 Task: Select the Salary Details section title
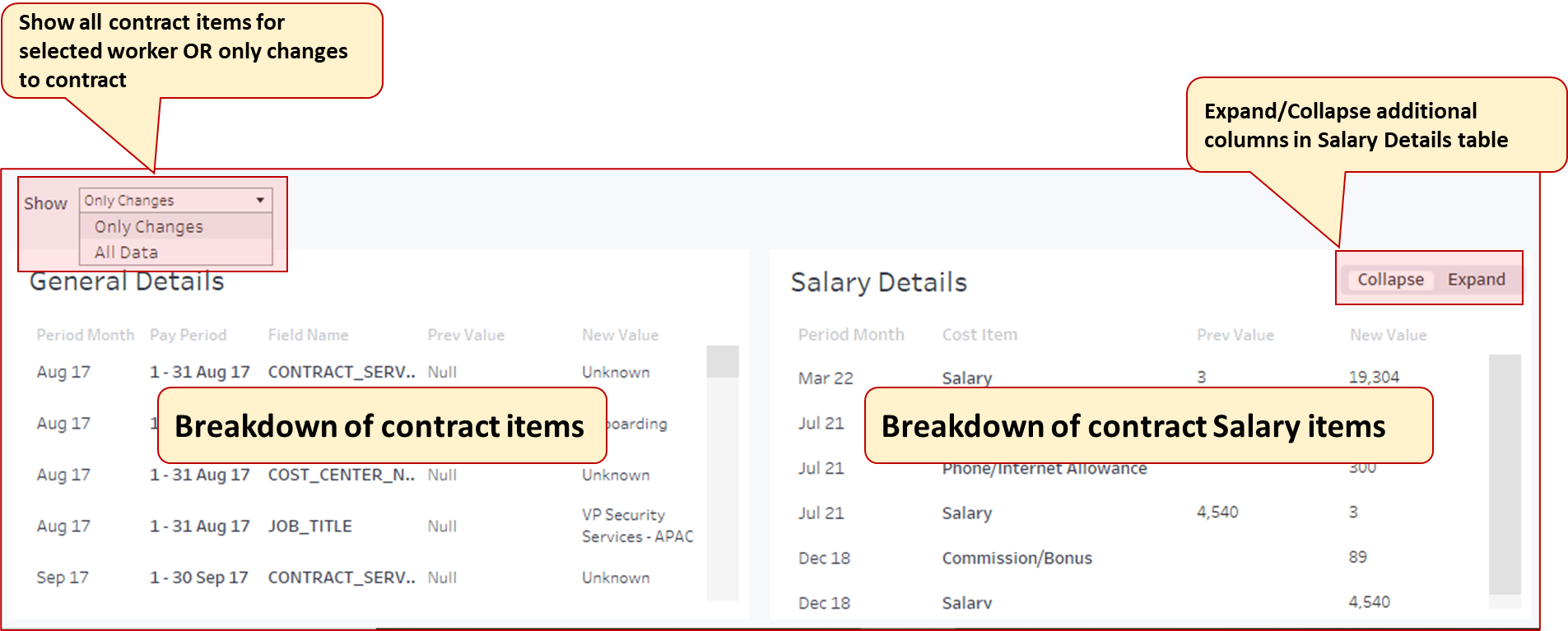(878, 281)
